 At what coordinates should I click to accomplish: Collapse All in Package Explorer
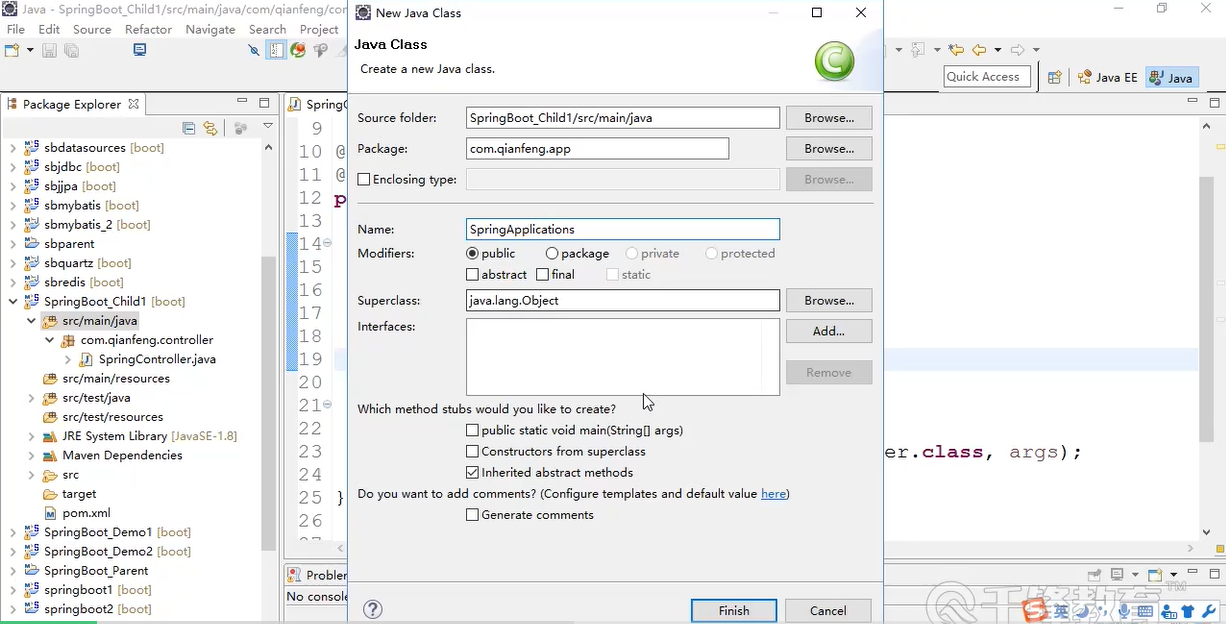189,128
